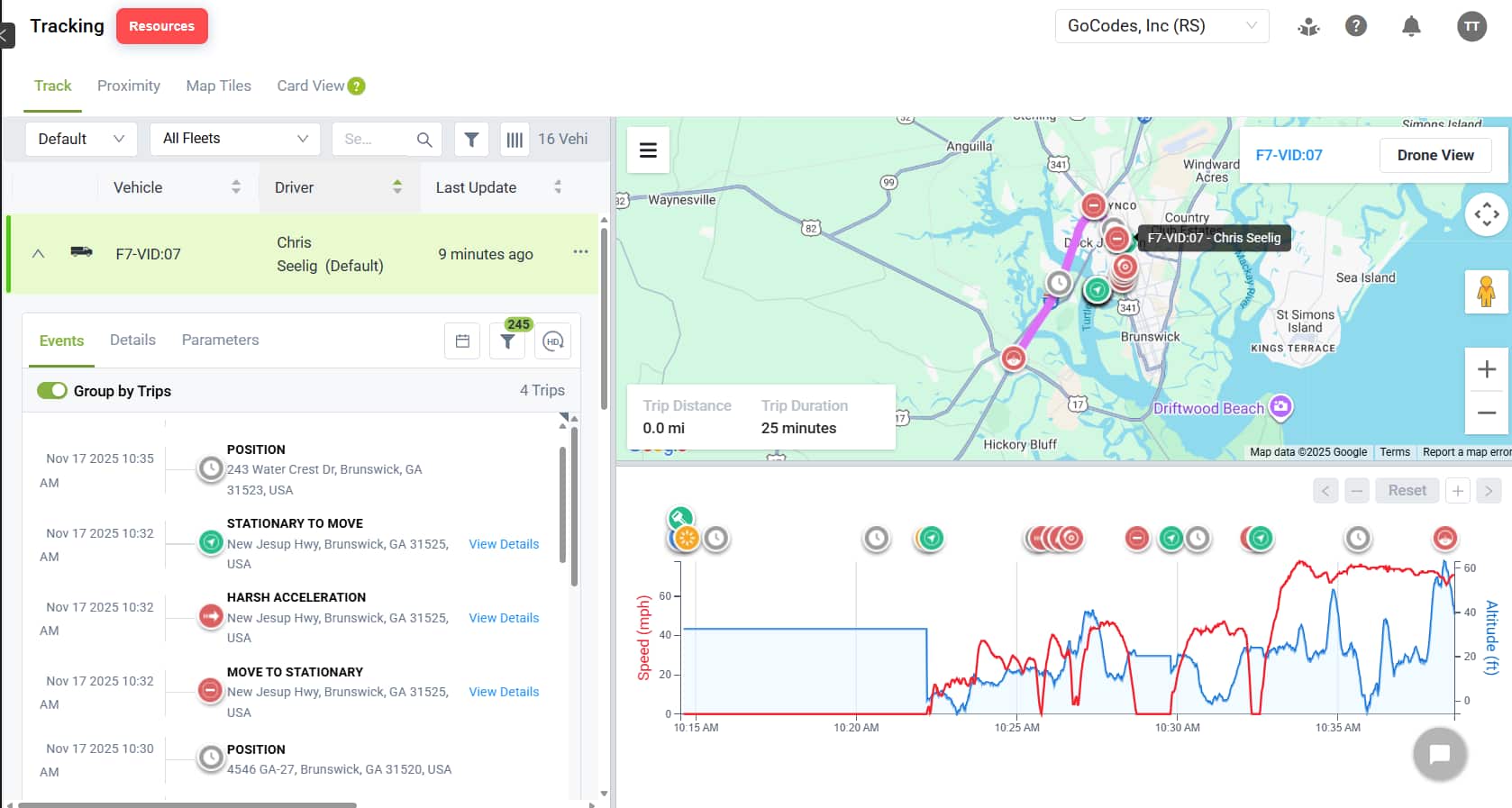Switch to the Proximity tab
This screenshot has height=808, width=1512.
129,86
